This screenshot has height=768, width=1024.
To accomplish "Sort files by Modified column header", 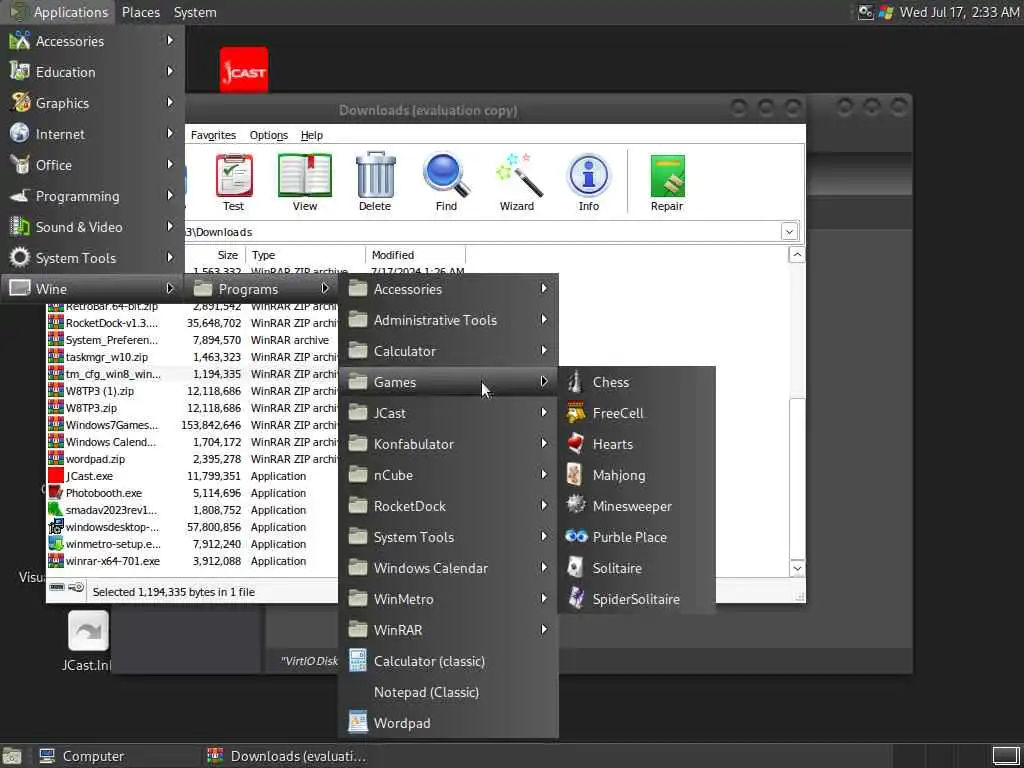I will [415, 255].
